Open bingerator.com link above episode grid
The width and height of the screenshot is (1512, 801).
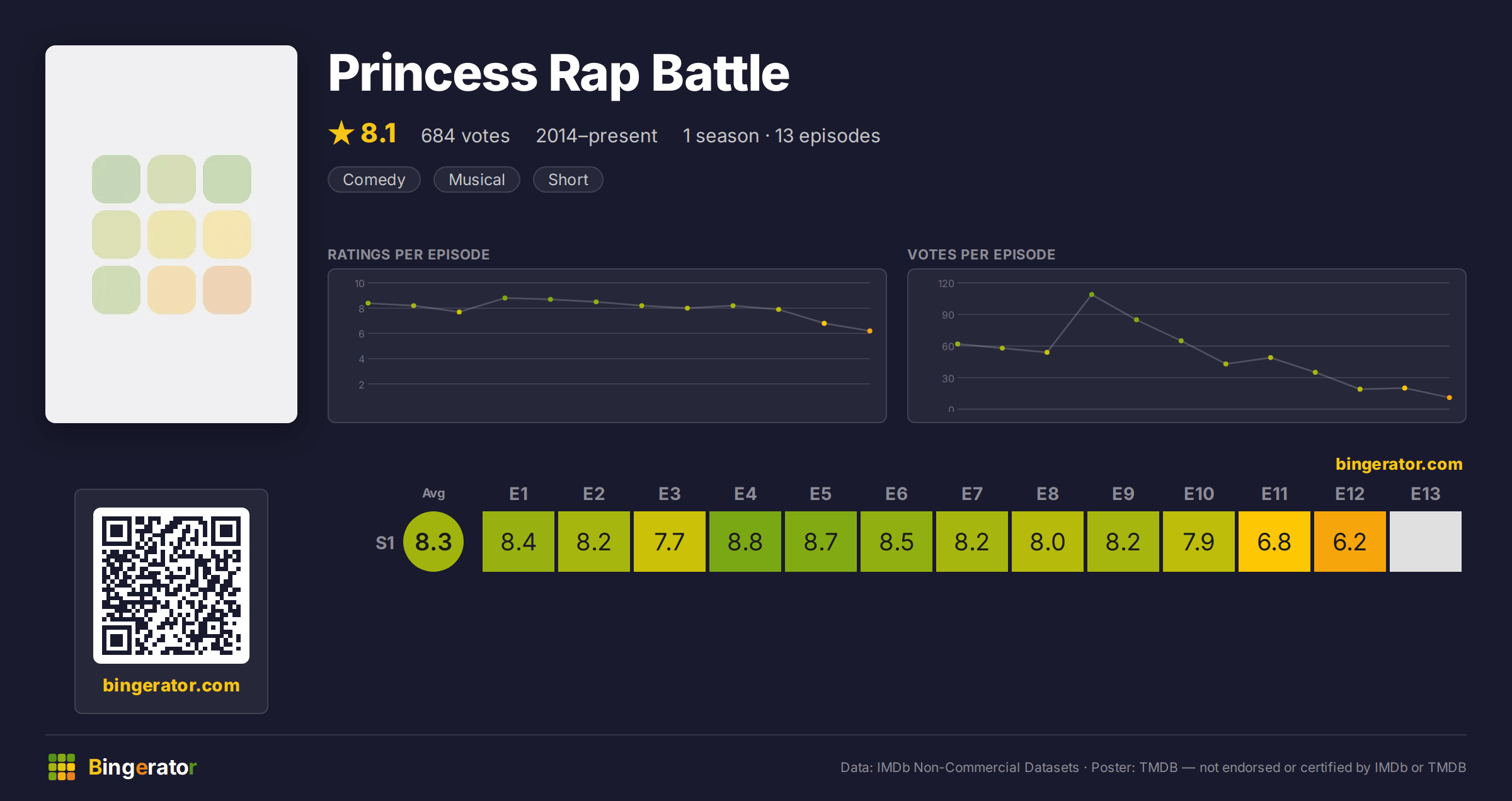click(x=1399, y=464)
